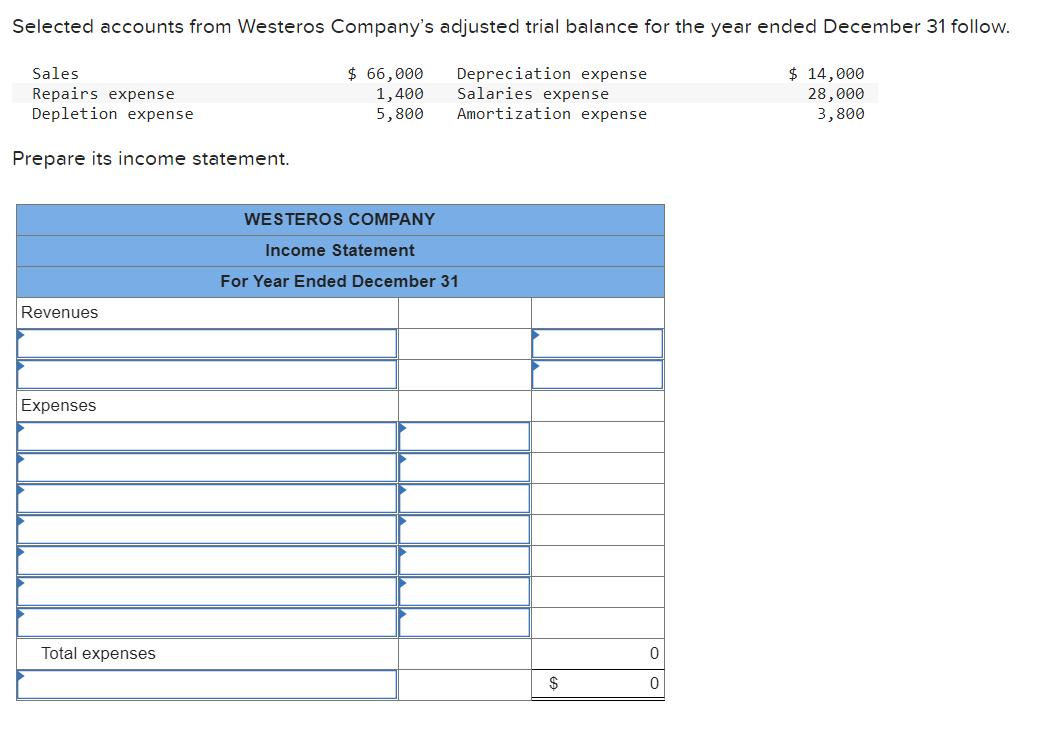Open first expense account dropdown under Expenses

[x=207, y=436]
